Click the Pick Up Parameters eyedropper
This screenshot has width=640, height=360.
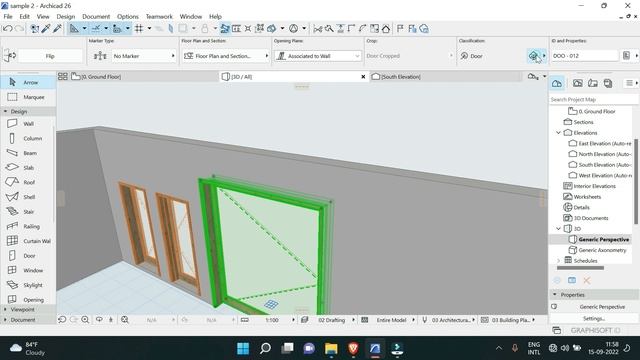pyautogui.click(x=46, y=29)
